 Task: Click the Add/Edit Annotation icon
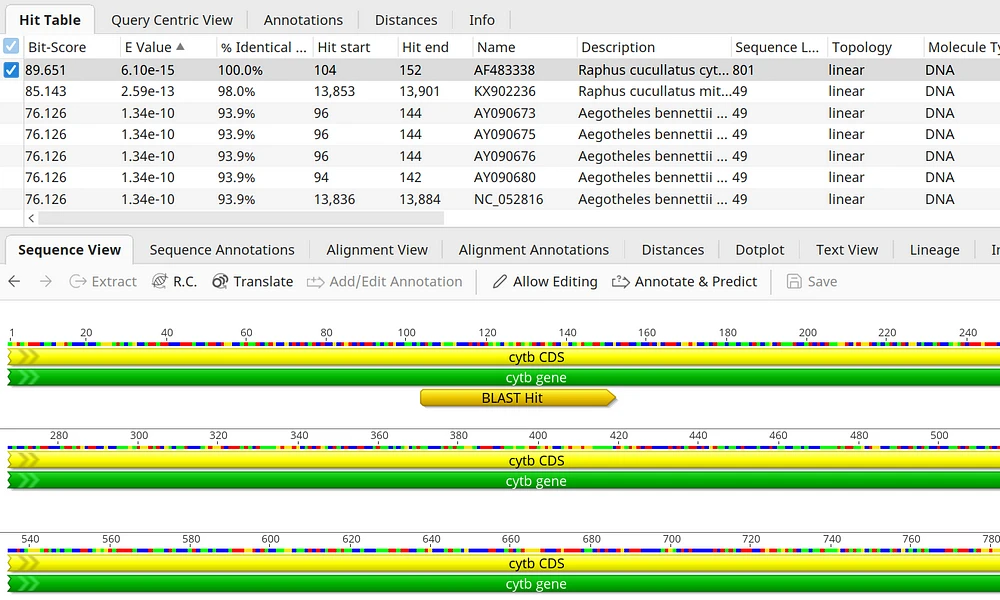coord(316,282)
